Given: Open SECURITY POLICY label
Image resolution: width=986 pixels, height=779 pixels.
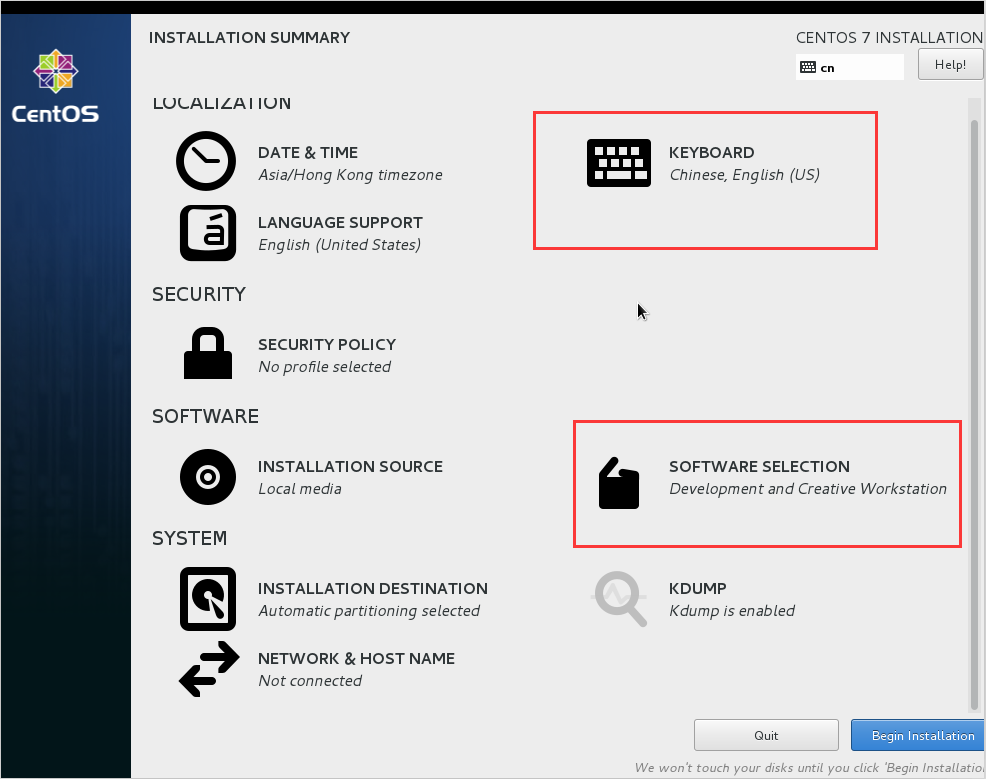Looking at the screenshot, I should click(x=327, y=345).
